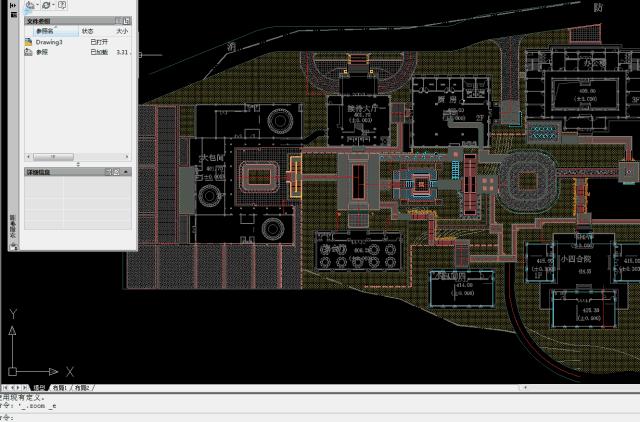The height and width of the screenshot is (422, 640).
Task: Jump to first layout tab arrow
Action: pos(5,387)
